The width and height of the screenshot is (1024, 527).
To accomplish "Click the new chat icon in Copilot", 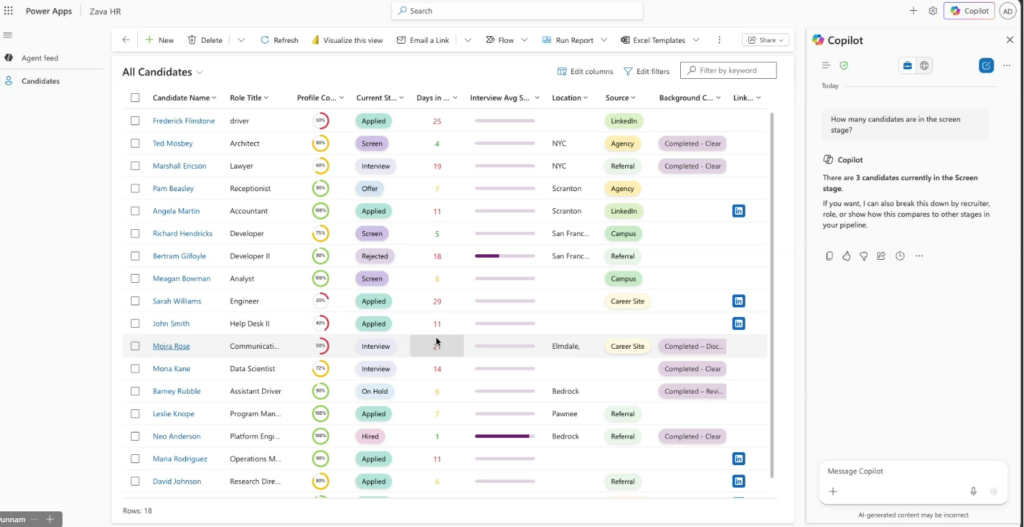I will click(x=986, y=65).
